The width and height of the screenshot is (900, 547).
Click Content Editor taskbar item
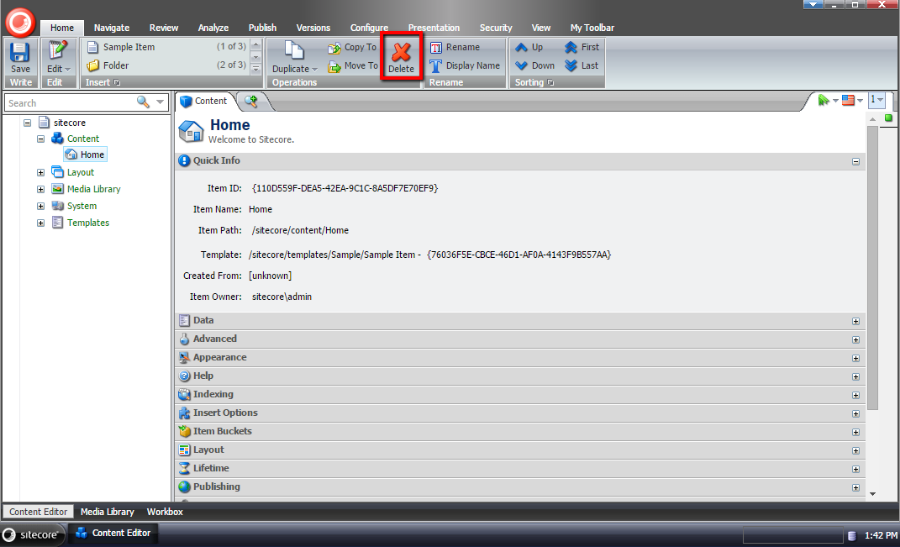tap(114, 533)
